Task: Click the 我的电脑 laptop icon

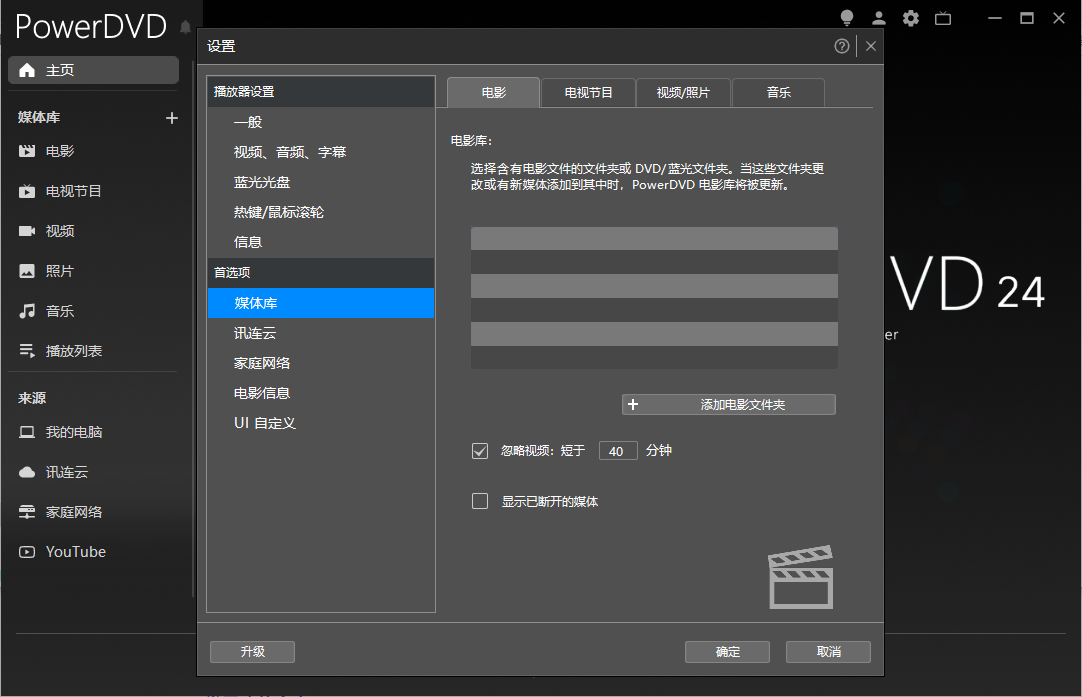Action: tap(27, 432)
